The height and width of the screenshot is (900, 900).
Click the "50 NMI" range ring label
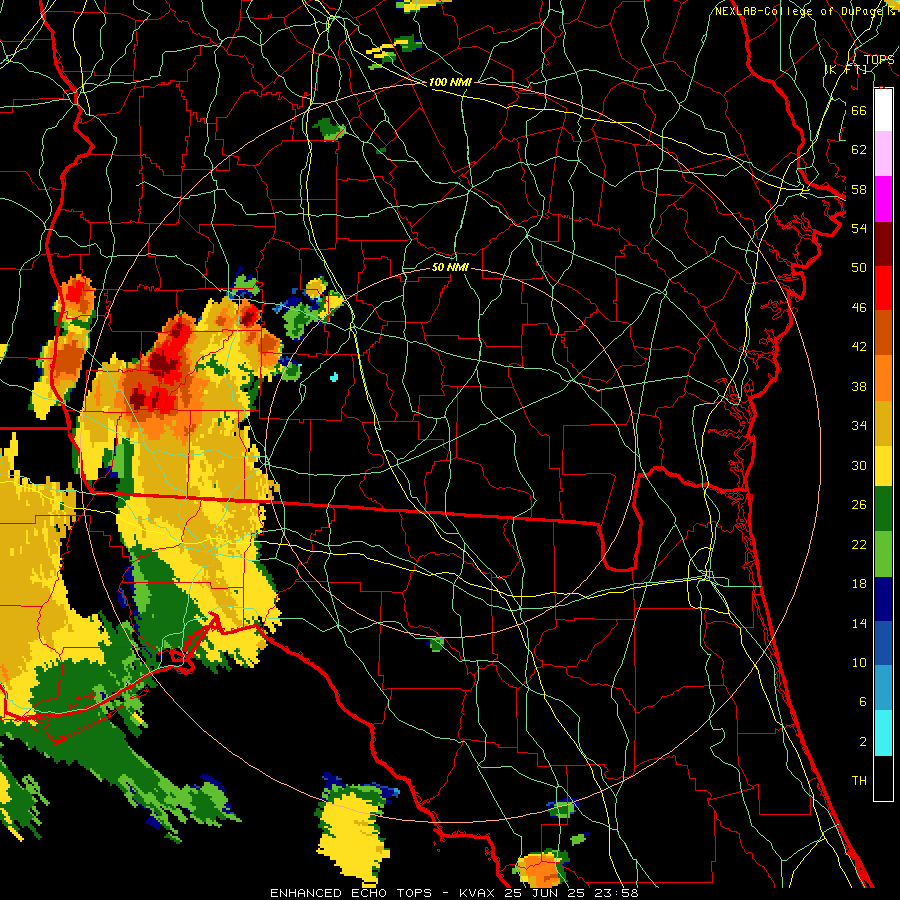450,267
